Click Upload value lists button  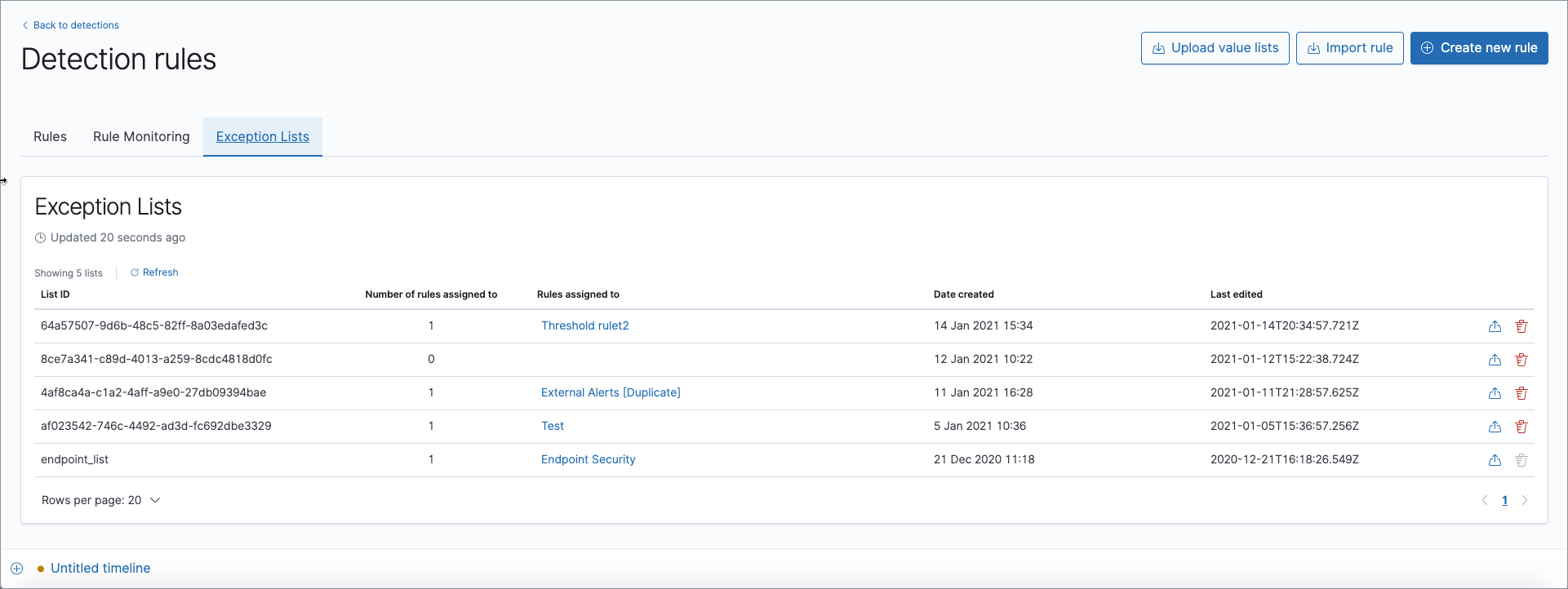point(1215,48)
